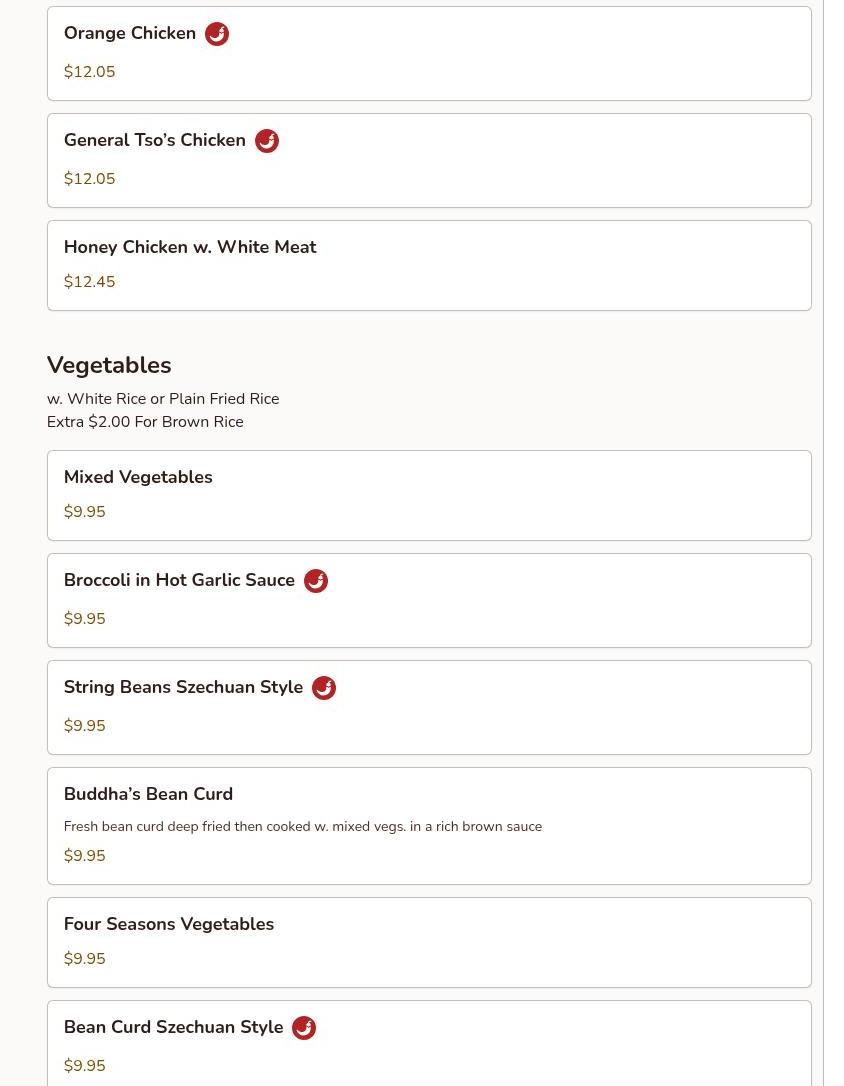Click the Buddha's Bean Curd description text

tap(303, 827)
